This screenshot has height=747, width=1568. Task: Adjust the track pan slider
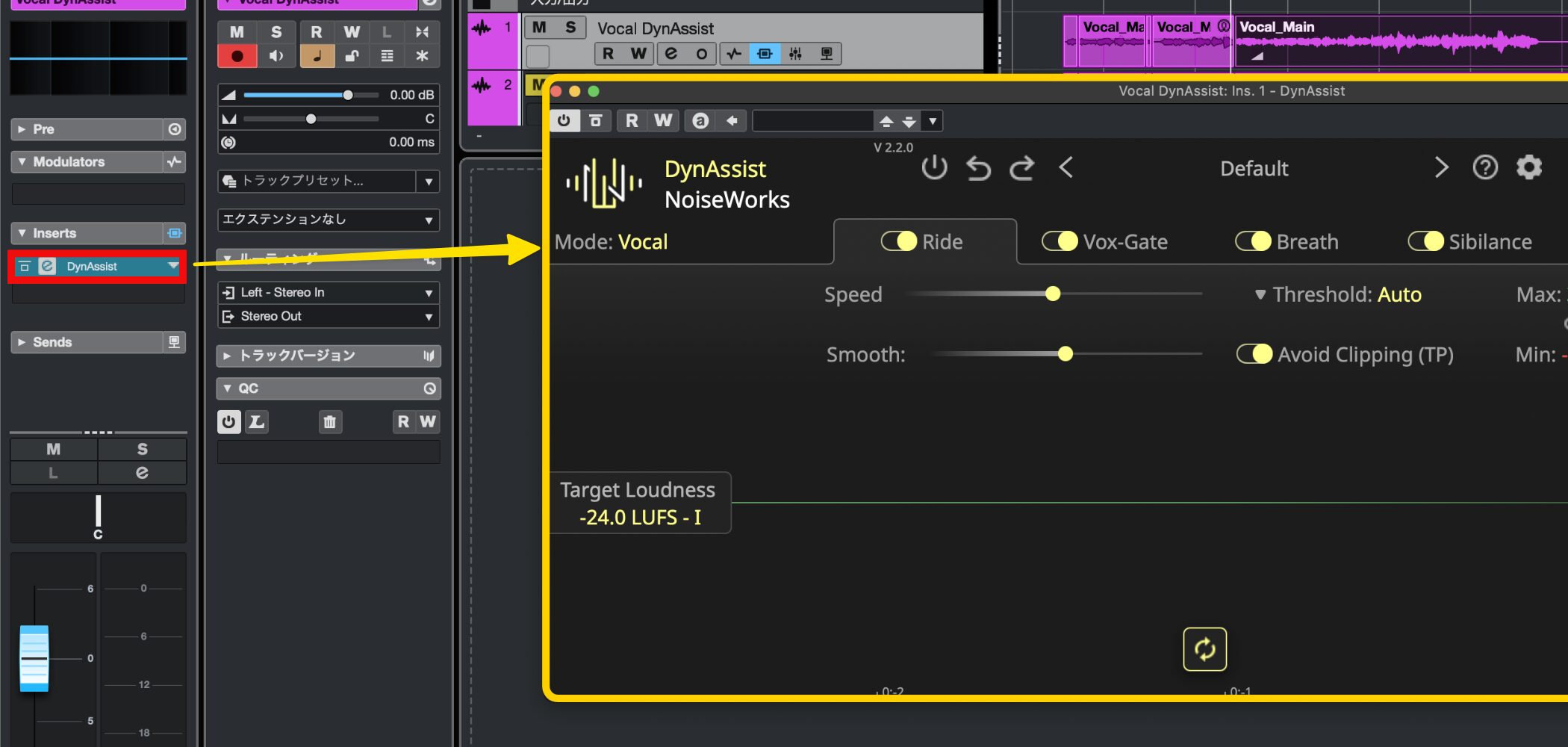coord(311,119)
